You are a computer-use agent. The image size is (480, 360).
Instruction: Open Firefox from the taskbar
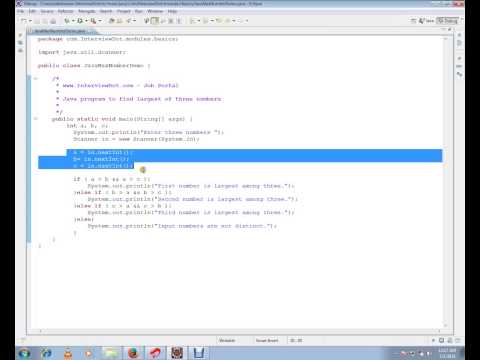pyautogui.click(x=133, y=353)
